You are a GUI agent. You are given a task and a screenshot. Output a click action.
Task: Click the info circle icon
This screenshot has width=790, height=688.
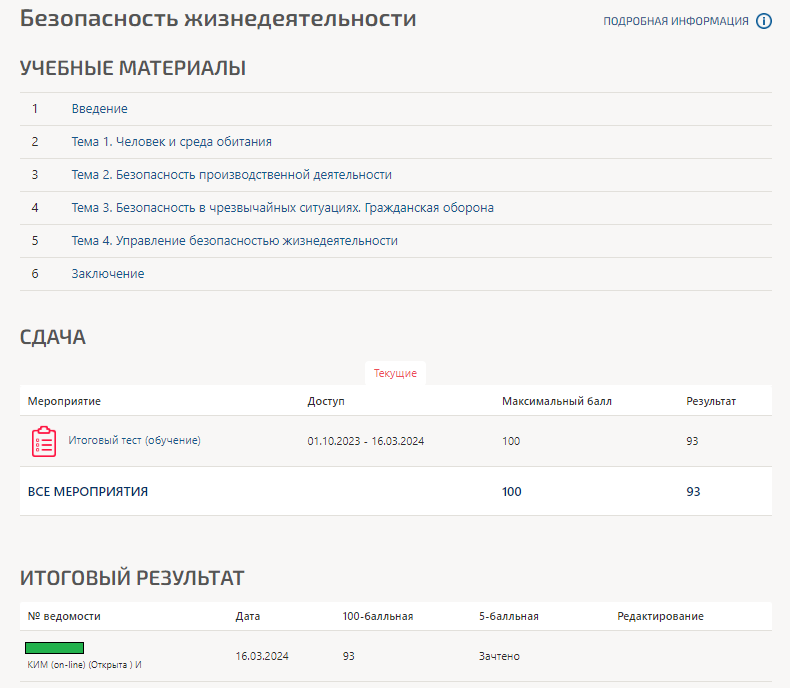click(x=764, y=21)
